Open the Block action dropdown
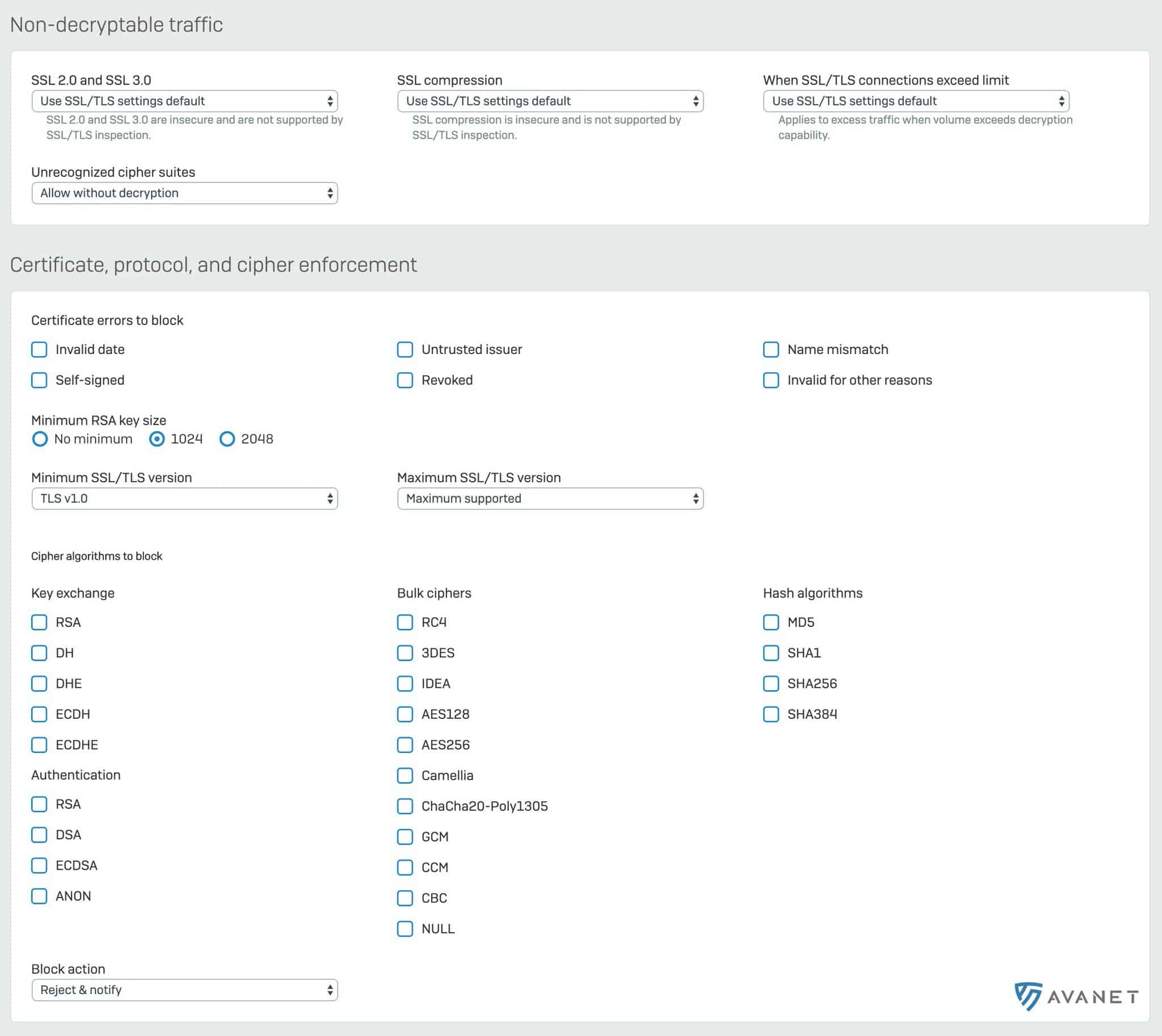 click(184, 990)
